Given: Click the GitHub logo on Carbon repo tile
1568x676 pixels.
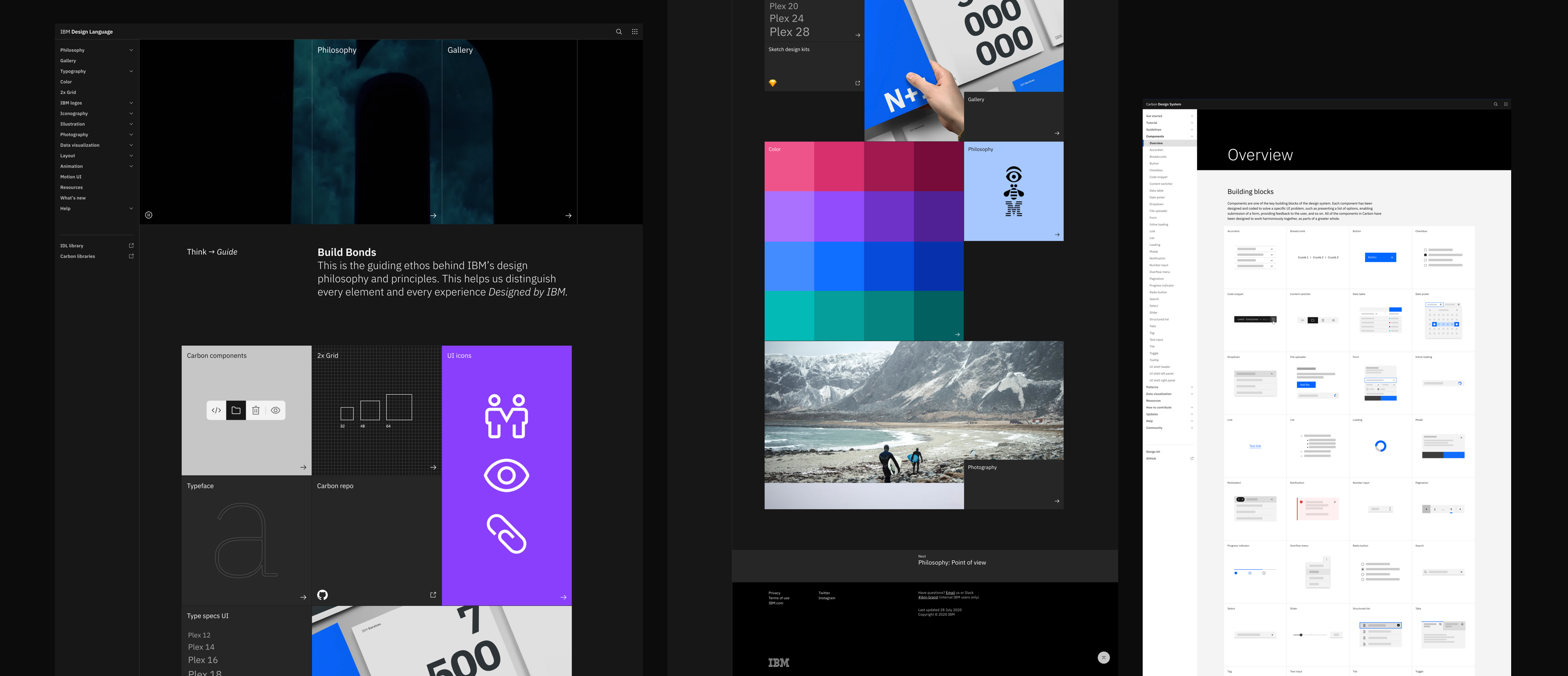Looking at the screenshot, I should 322,595.
